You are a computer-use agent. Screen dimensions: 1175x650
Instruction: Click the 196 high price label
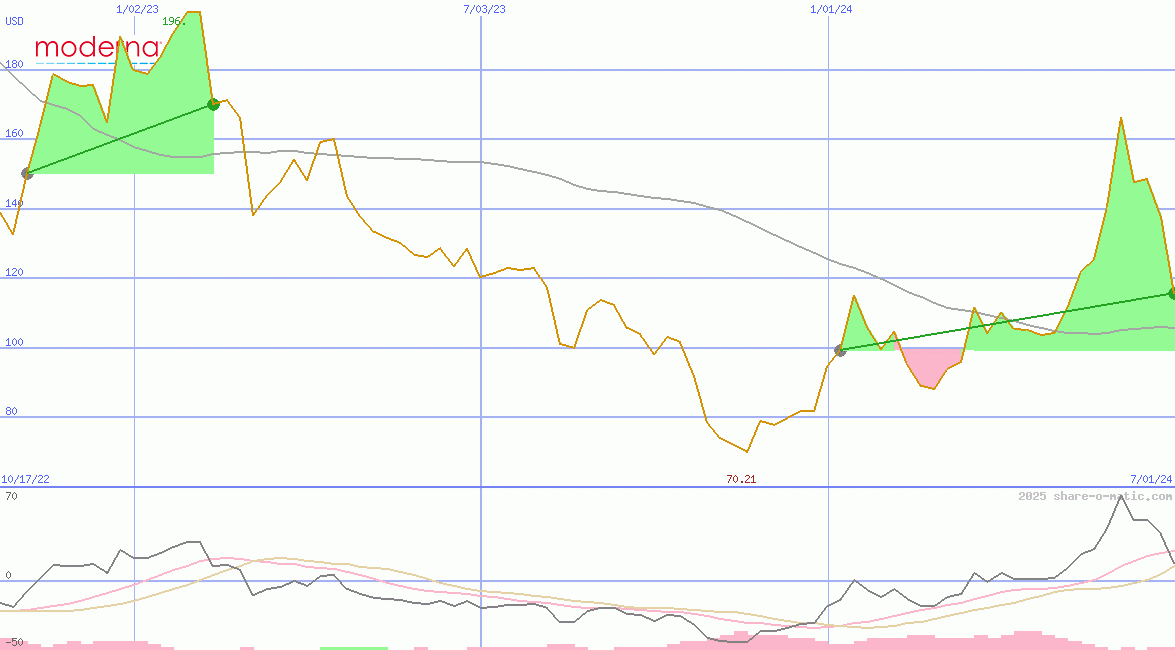point(174,21)
